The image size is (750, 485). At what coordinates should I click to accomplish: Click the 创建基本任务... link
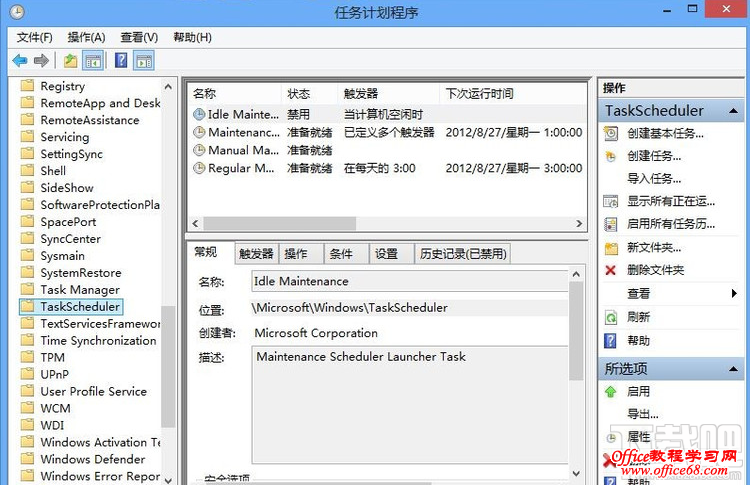pyautogui.click(x=665, y=133)
